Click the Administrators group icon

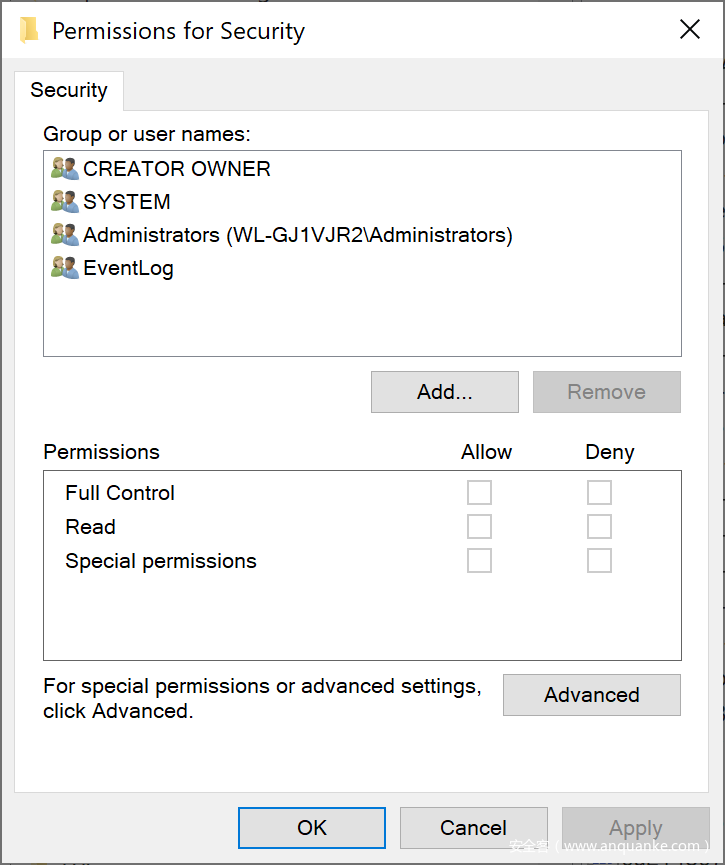tap(65, 235)
